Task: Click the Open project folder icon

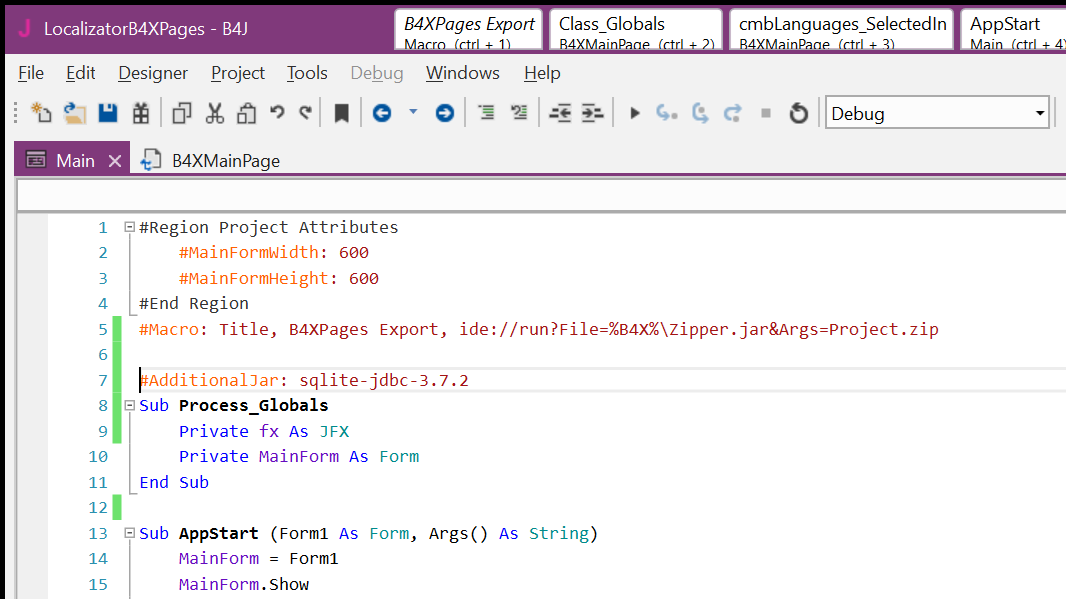Action: [x=75, y=113]
